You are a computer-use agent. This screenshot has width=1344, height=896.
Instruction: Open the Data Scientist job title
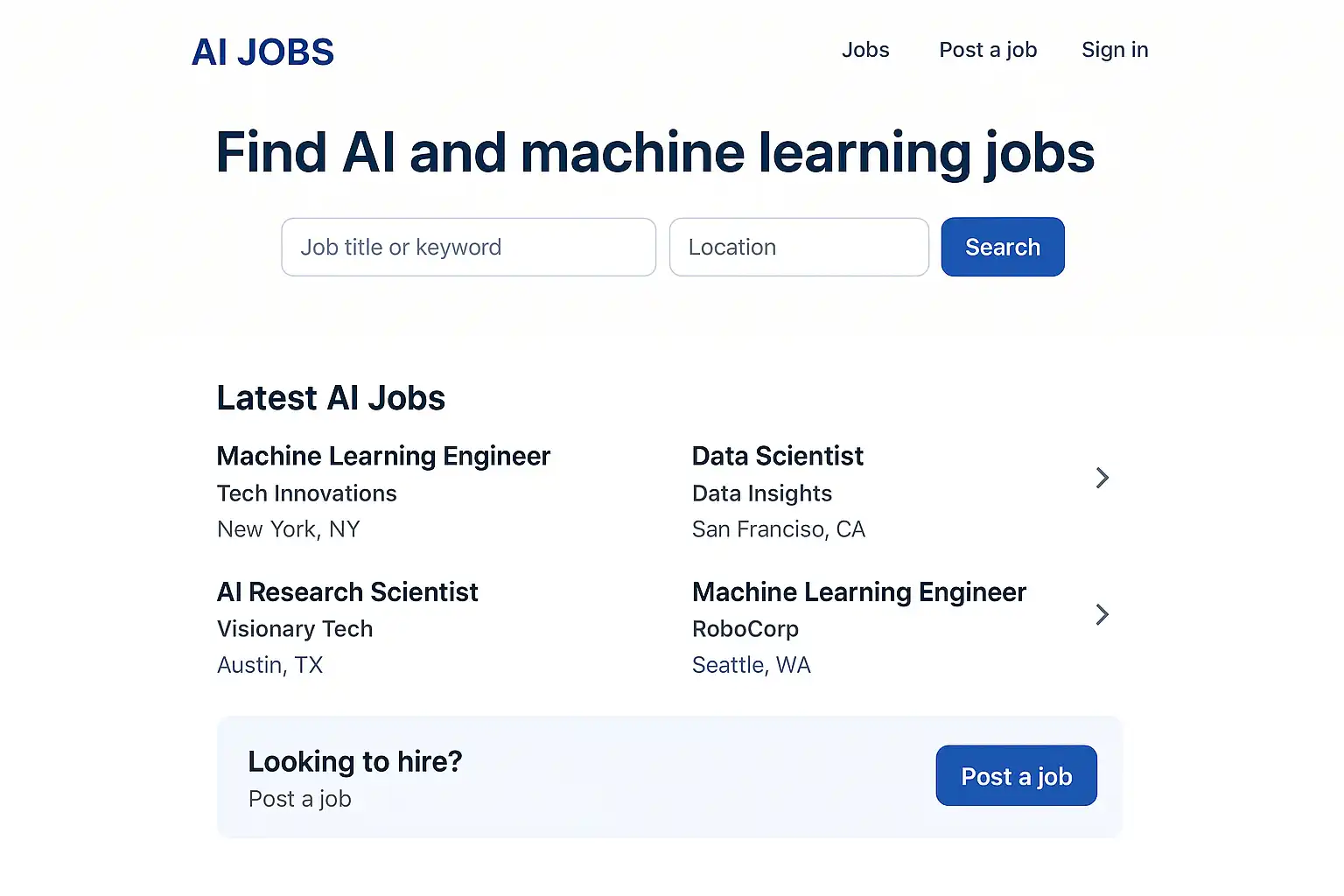(777, 456)
